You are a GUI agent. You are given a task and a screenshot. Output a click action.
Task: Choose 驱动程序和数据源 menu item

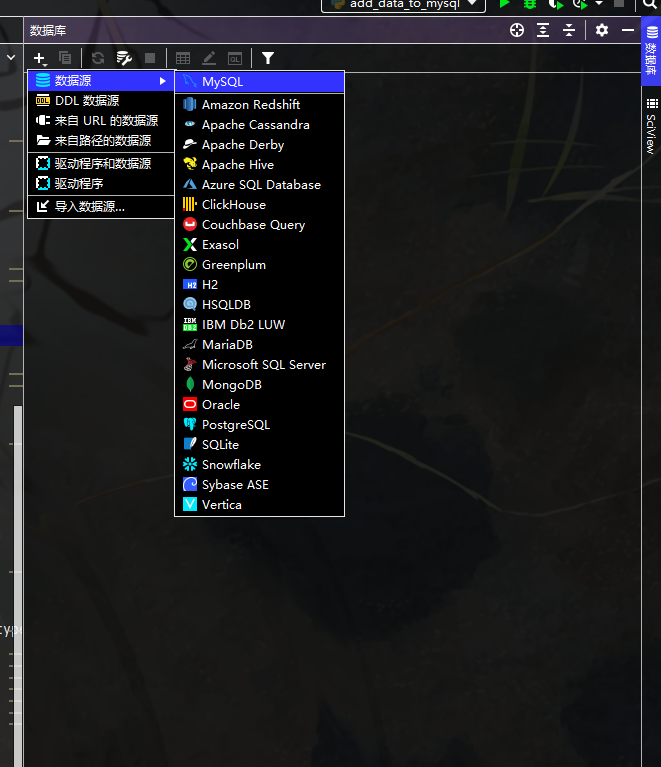(101, 163)
